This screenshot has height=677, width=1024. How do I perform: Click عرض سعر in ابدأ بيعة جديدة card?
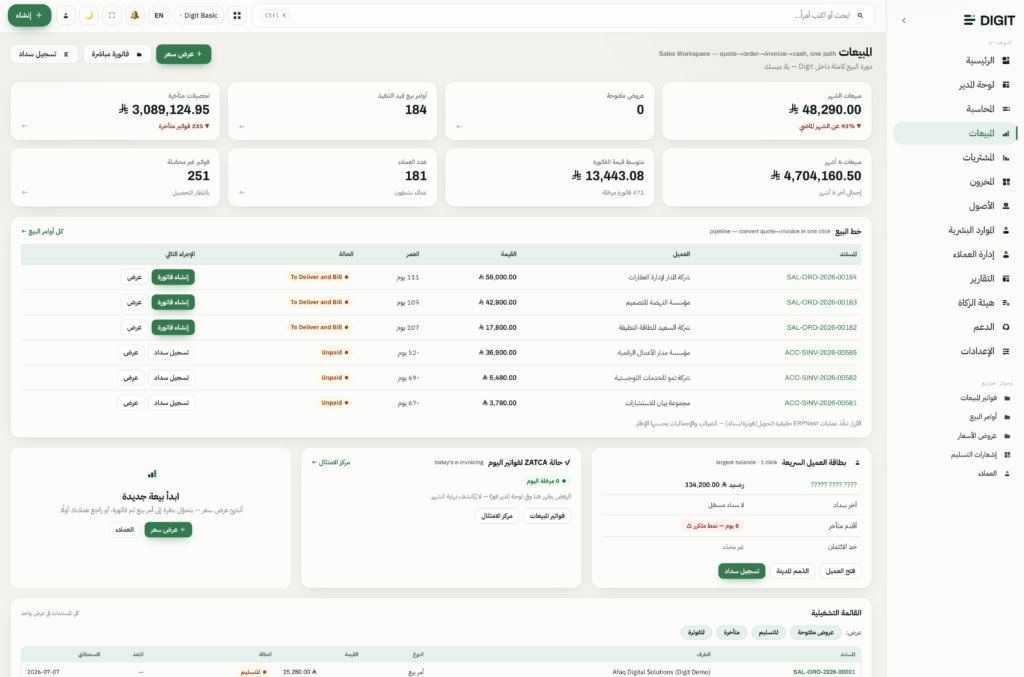168,529
